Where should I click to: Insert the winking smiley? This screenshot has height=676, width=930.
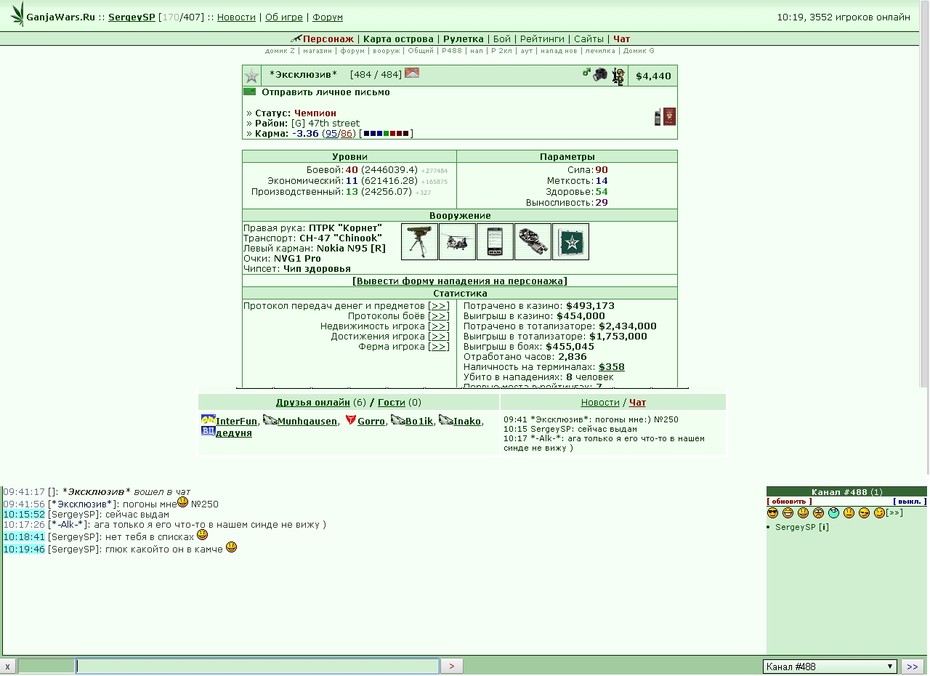[x=879, y=513]
